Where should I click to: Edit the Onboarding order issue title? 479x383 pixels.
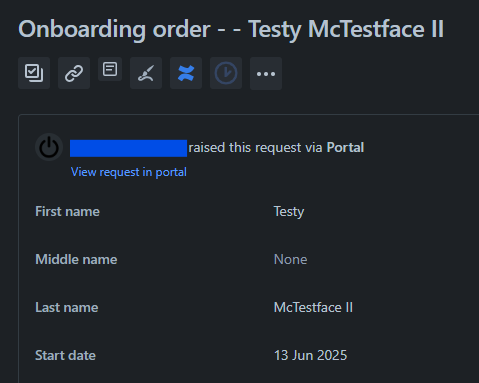point(231,29)
